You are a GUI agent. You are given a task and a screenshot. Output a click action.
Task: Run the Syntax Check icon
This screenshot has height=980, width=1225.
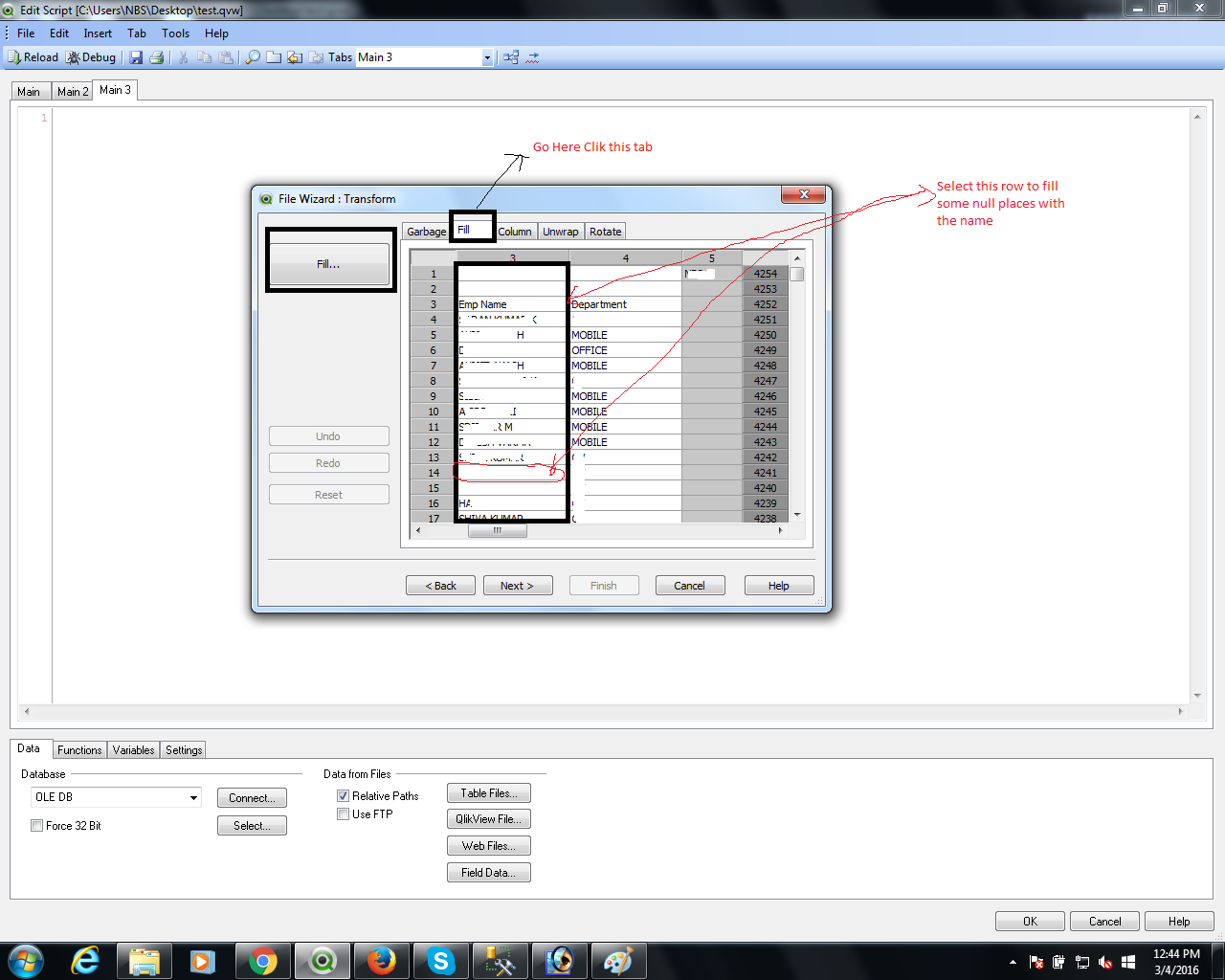coord(533,57)
